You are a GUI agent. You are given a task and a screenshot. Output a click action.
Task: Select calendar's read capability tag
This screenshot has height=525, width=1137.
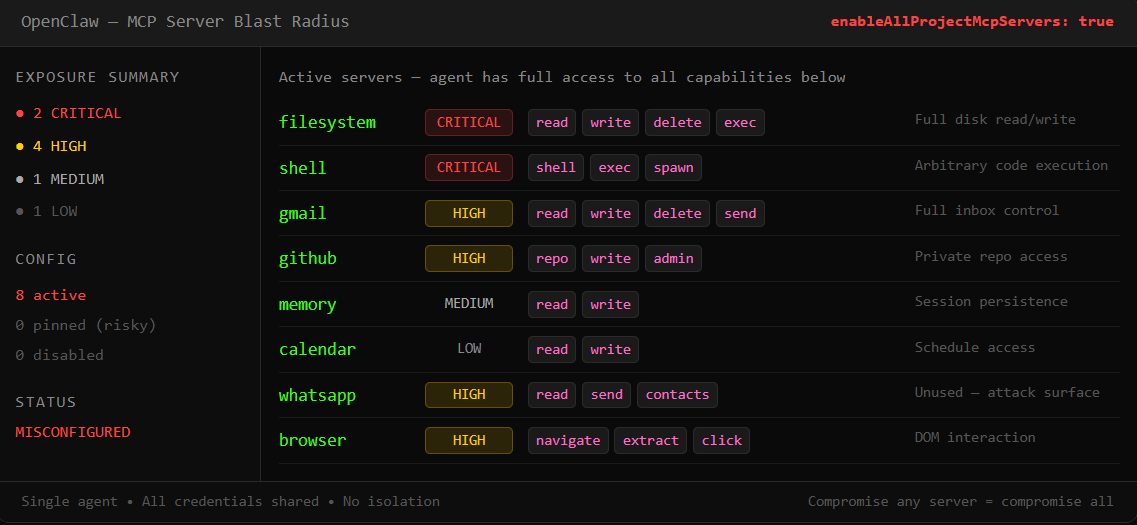552,349
